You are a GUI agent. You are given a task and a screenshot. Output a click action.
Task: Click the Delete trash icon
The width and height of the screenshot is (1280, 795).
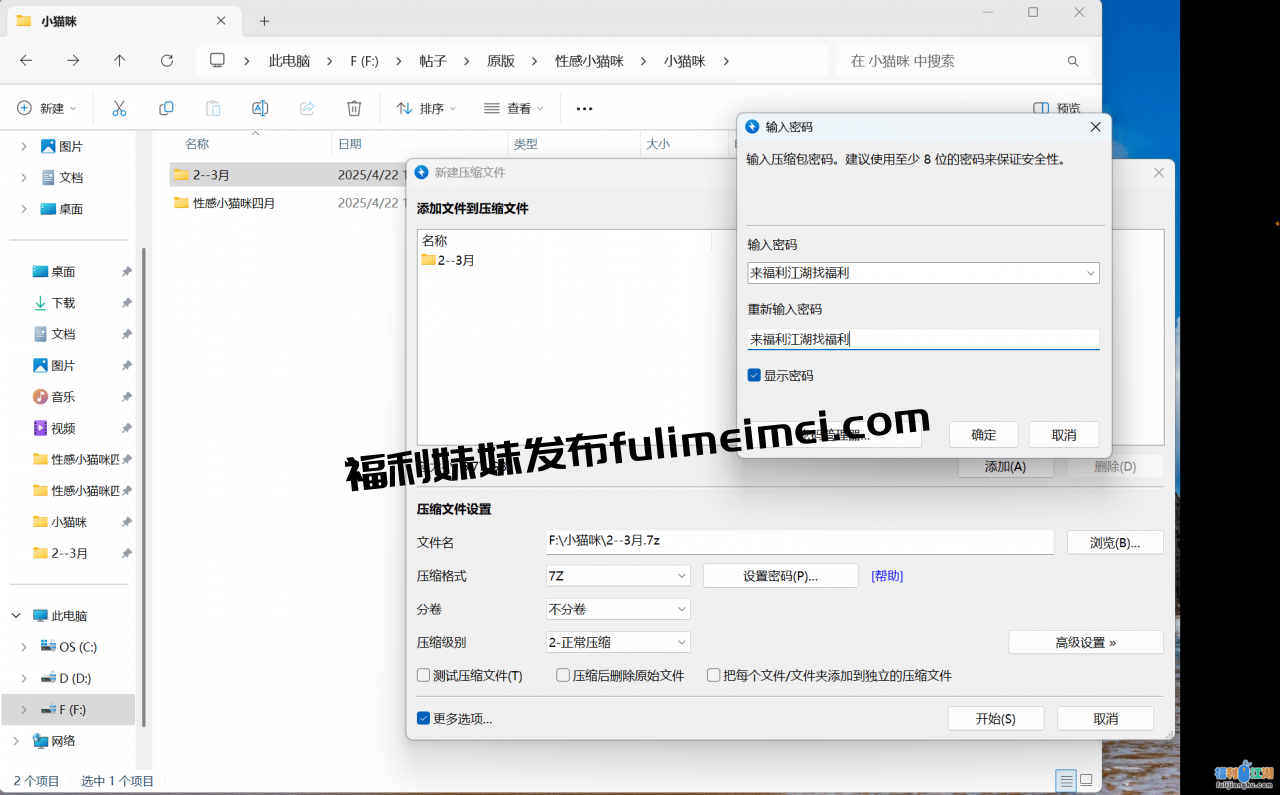(354, 108)
